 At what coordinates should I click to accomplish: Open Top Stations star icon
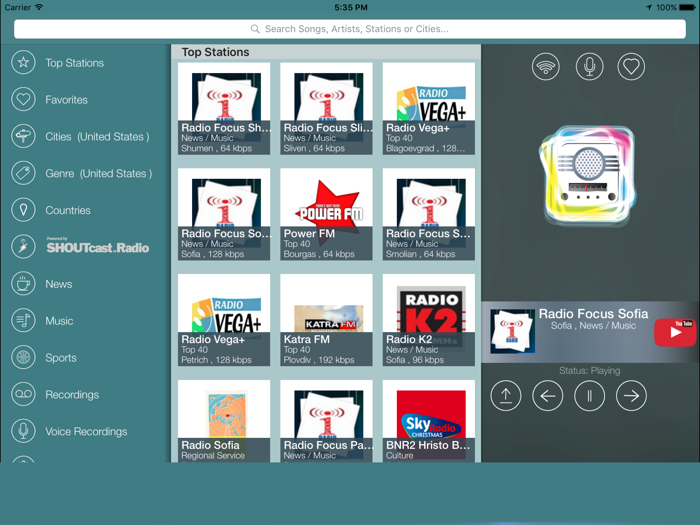pos(23,63)
